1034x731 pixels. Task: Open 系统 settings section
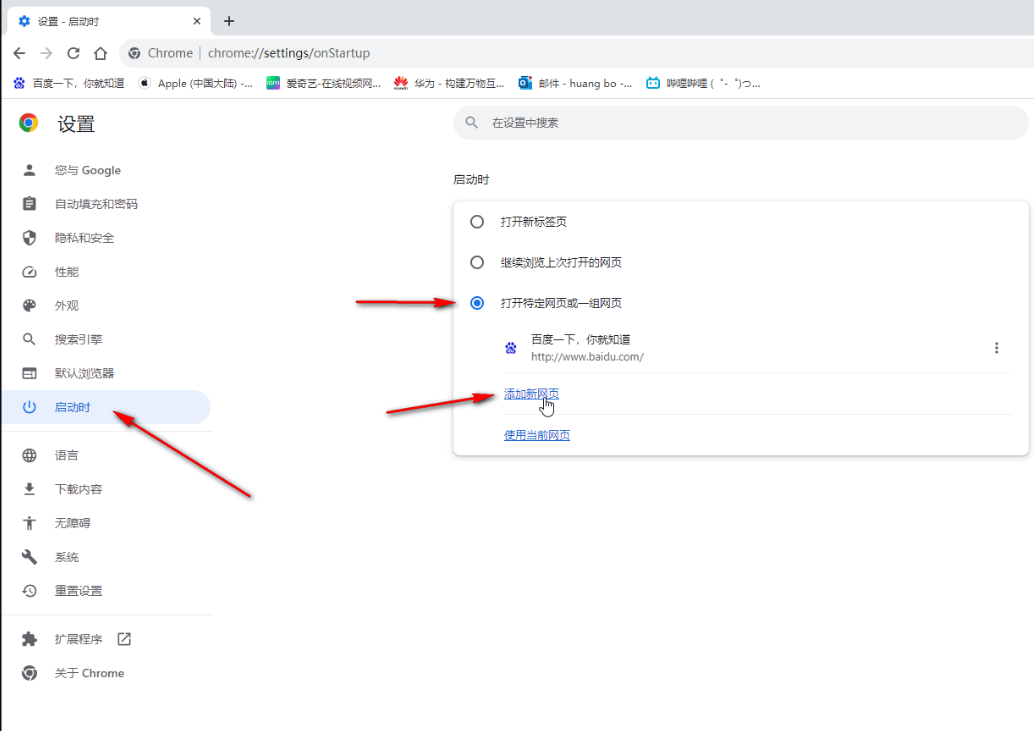pos(106,557)
